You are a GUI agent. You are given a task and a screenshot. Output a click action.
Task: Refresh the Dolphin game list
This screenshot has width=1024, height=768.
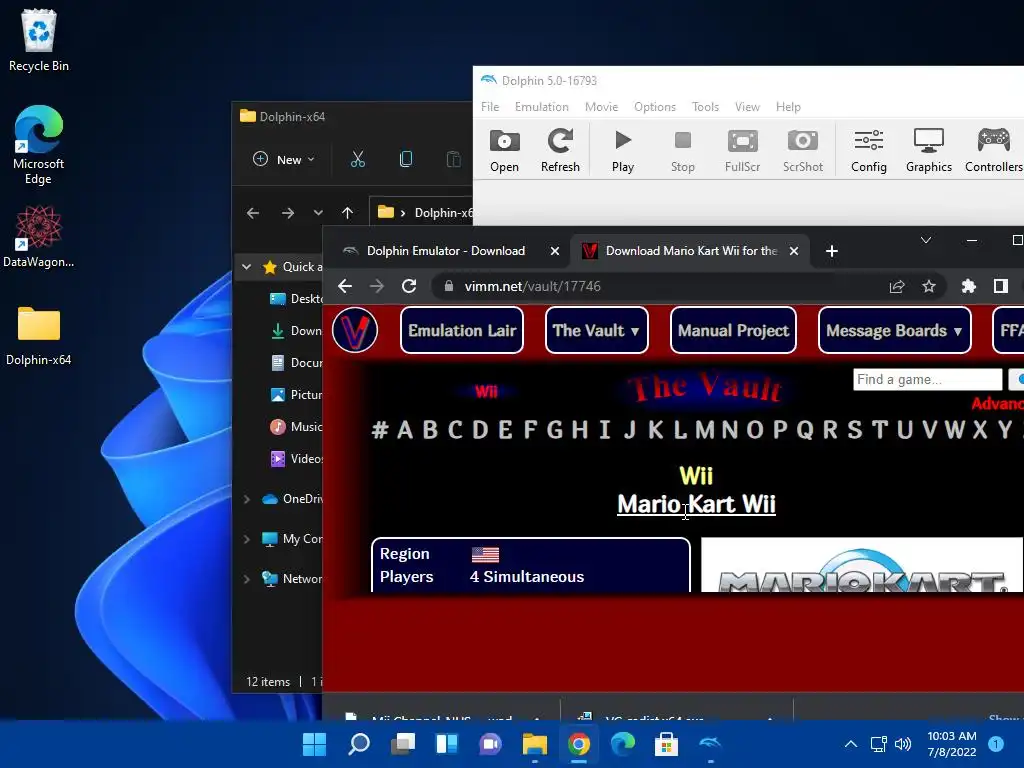(560, 151)
